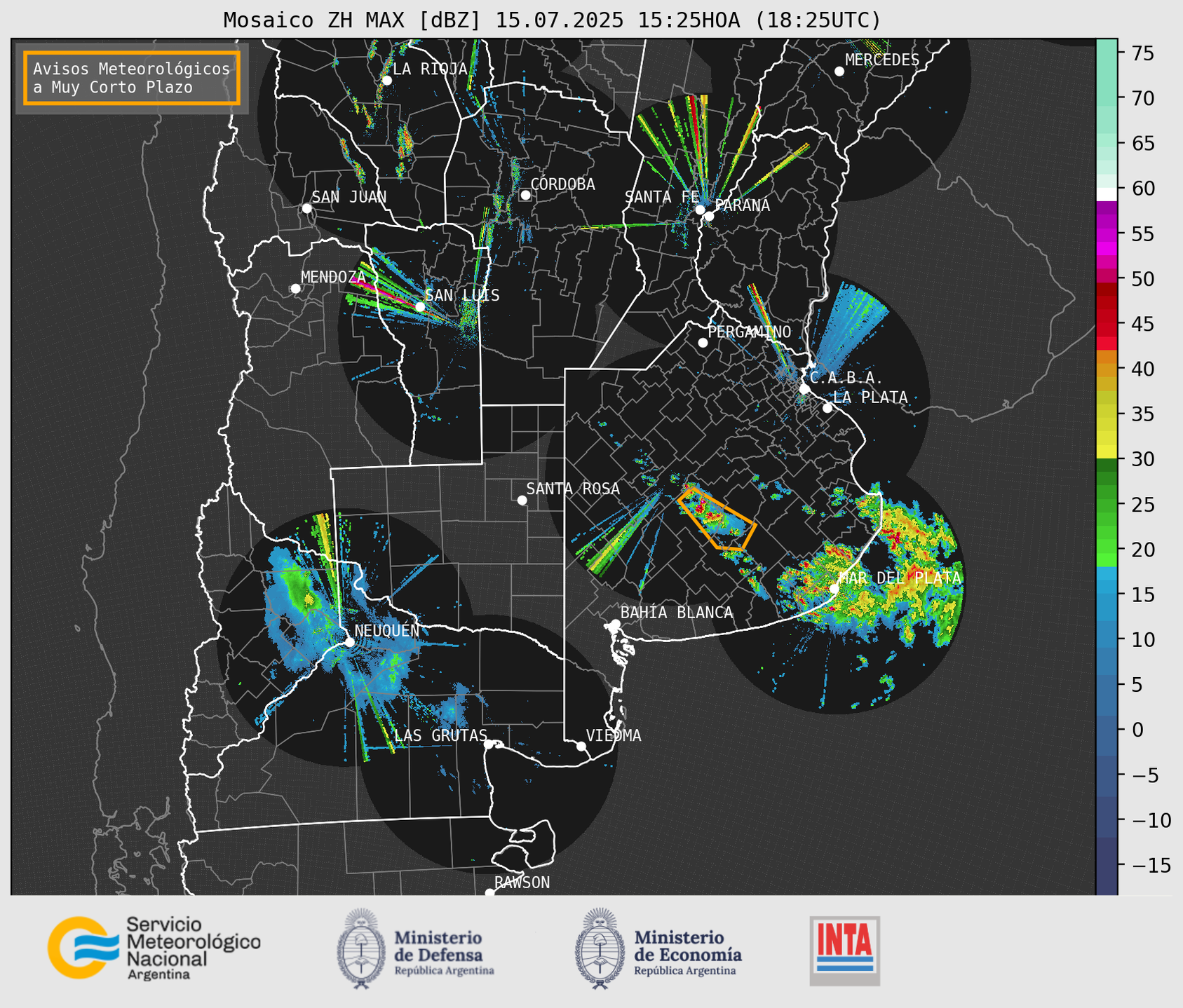Viewport: 1183px width, 1008px height.
Task: Click the 70 tick label on colorbar
Action: pyautogui.click(x=1142, y=98)
